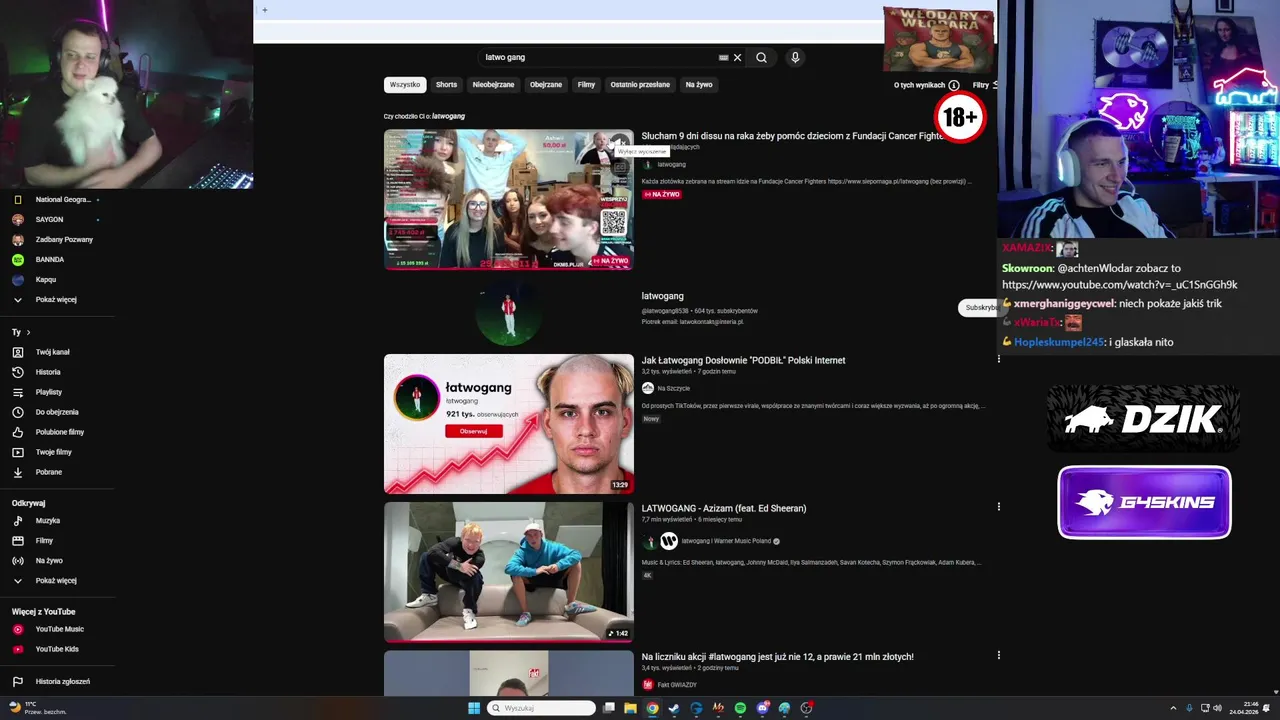The width and height of the screenshot is (1280, 720).
Task: Open Spotify from the taskbar
Action: click(x=740, y=708)
